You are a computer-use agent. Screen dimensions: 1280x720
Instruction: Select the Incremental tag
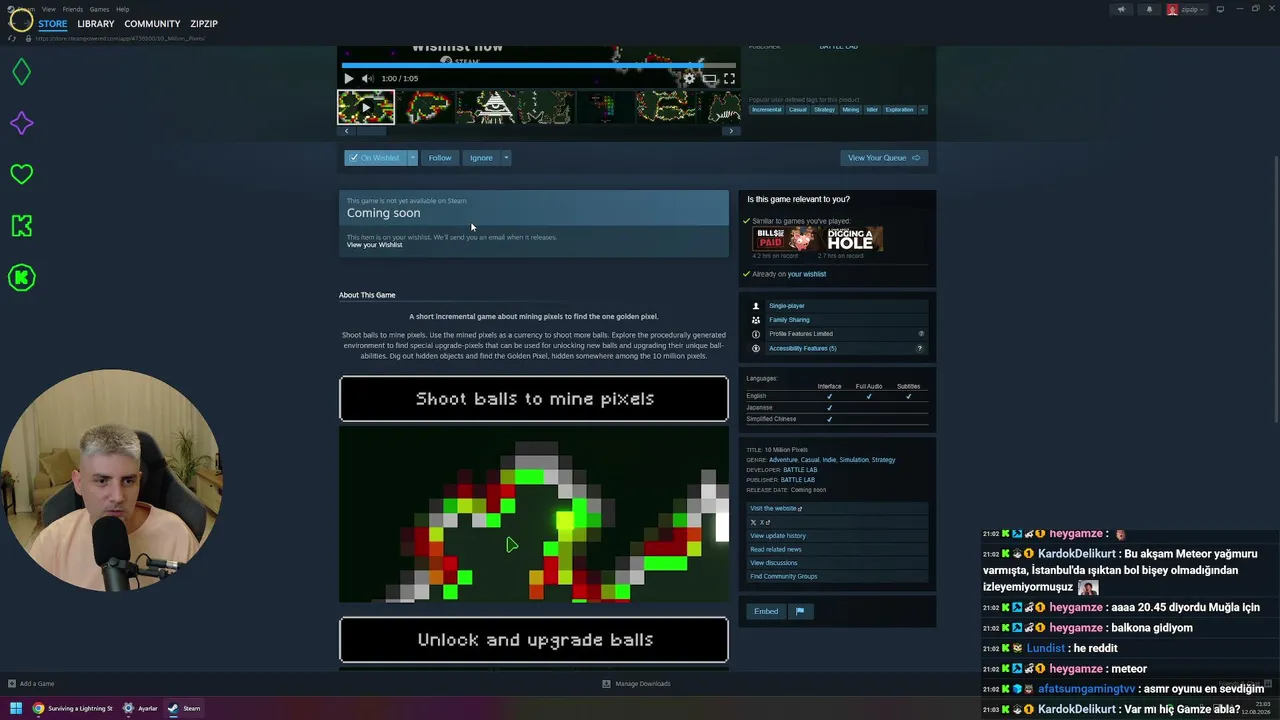[767, 110]
